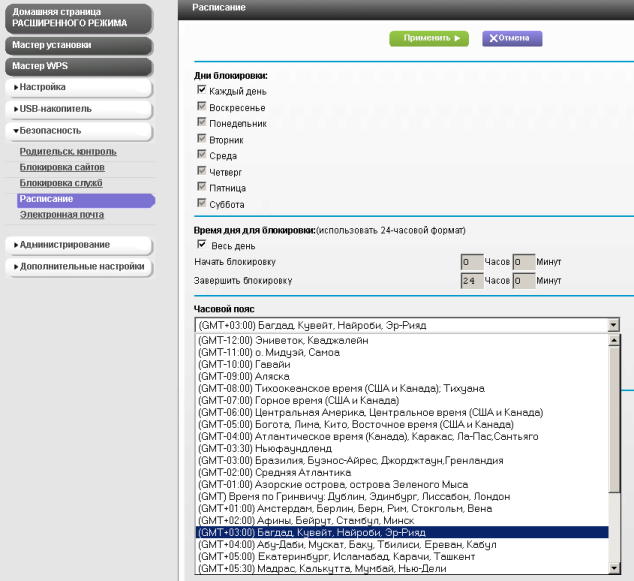Viewport: 634px width, 581px height.
Task: Open Мастер WPS
Action: click(x=79, y=66)
